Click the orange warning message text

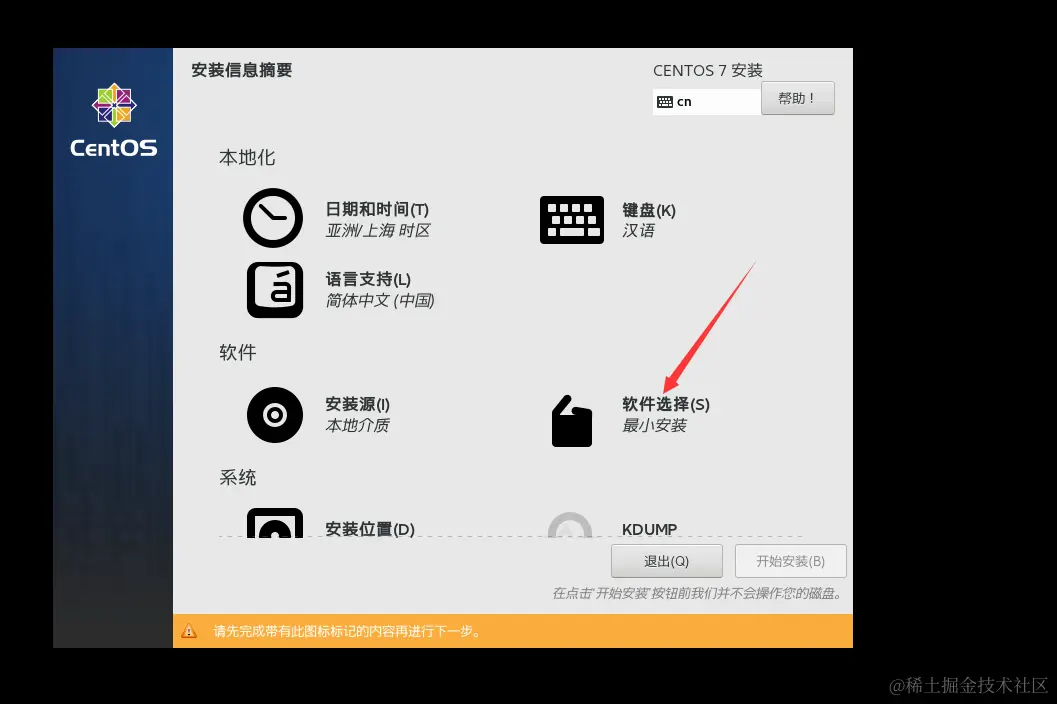coord(346,631)
